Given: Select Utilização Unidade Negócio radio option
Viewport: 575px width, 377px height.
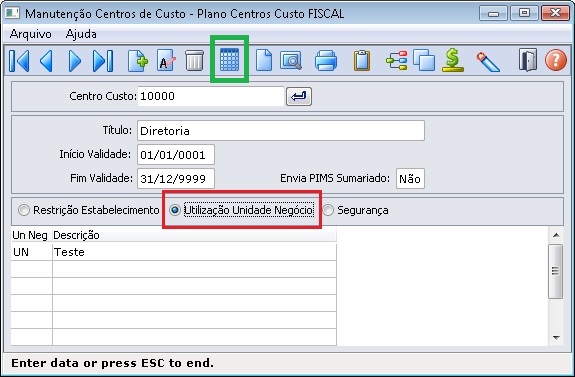Looking at the screenshot, I should (242, 210).
